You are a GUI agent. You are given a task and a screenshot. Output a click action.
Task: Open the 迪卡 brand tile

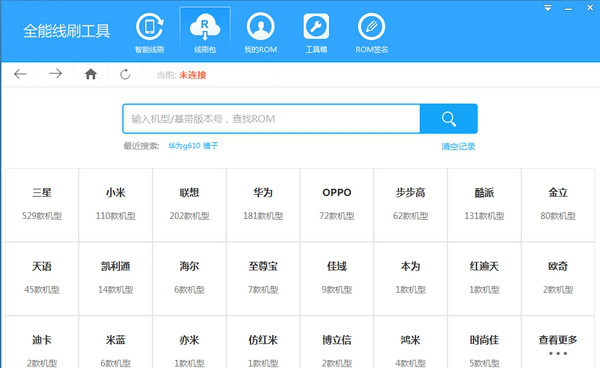(42, 342)
